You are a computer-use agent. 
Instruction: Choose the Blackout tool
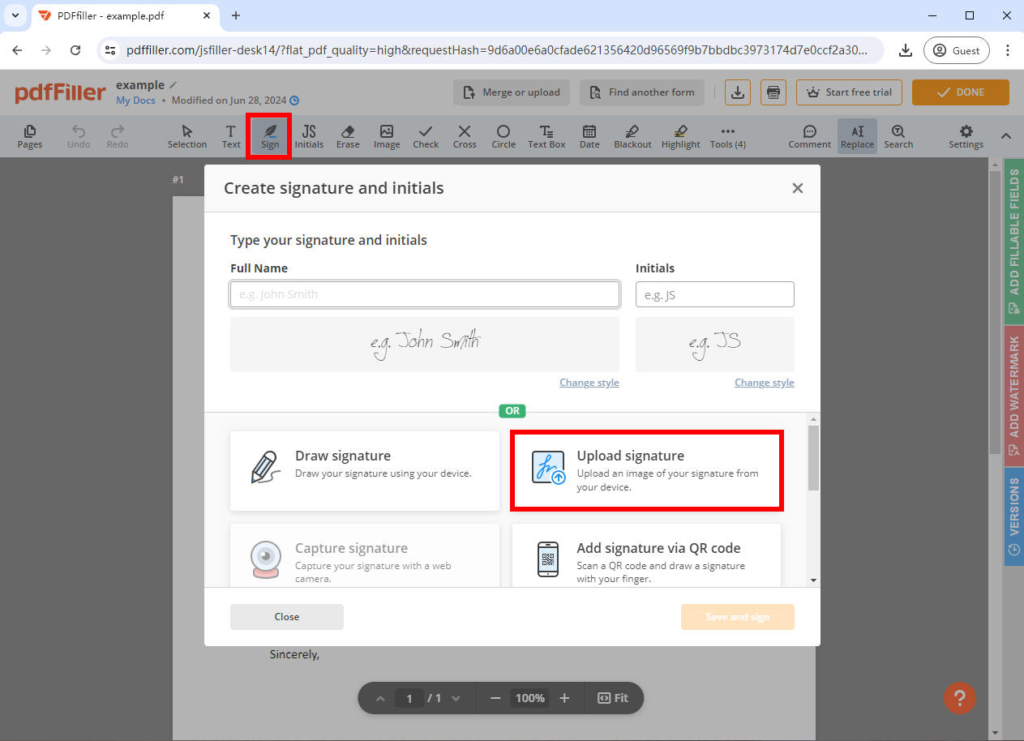[632, 136]
